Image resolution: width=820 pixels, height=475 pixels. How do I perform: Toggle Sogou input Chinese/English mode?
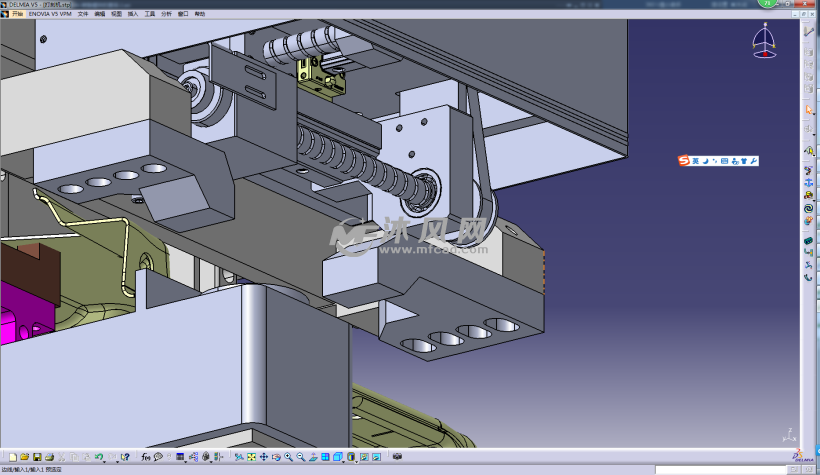(696, 161)
